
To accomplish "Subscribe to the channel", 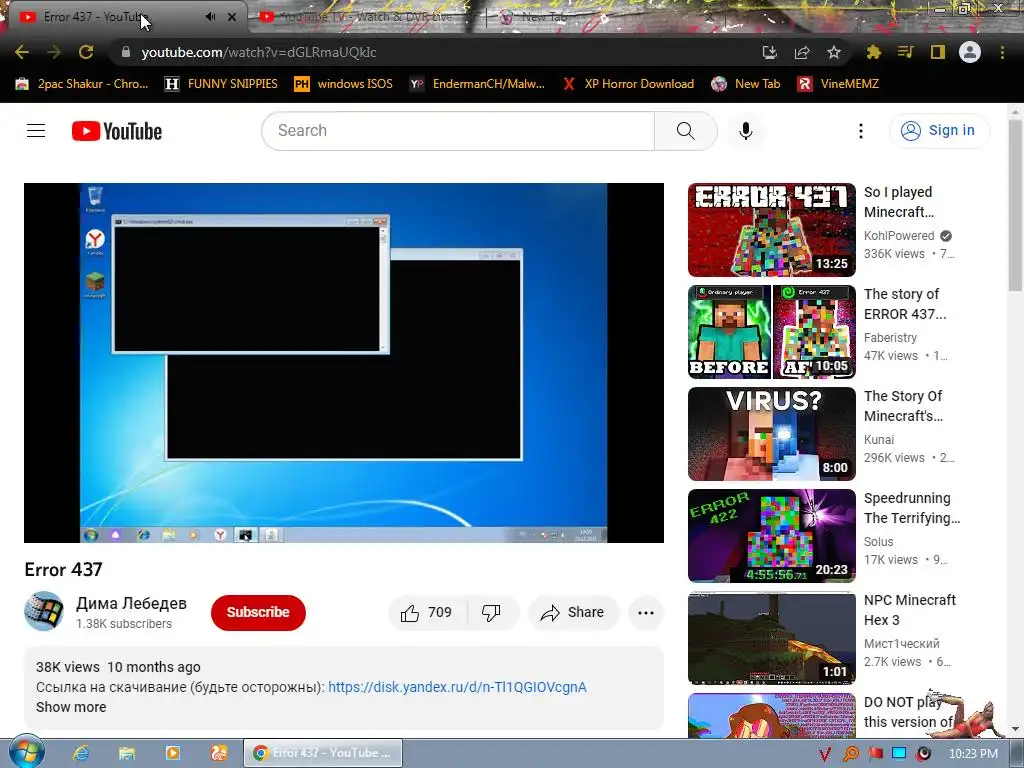I will tap(258, 613).
